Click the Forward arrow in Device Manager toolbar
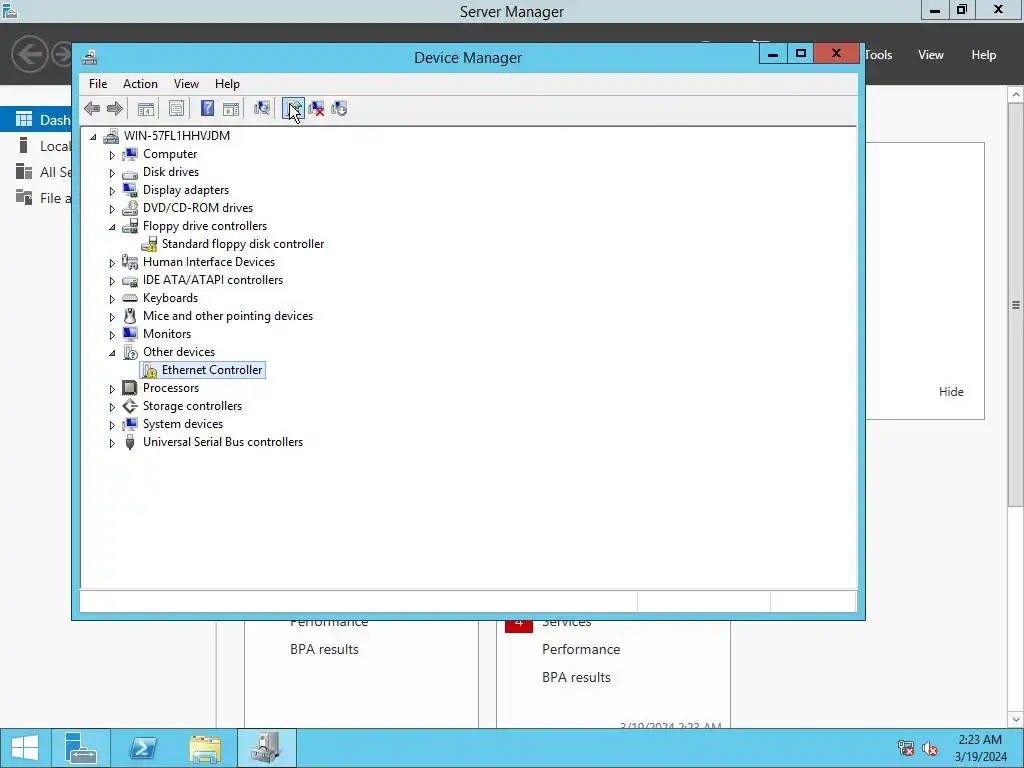 point(114,108)
